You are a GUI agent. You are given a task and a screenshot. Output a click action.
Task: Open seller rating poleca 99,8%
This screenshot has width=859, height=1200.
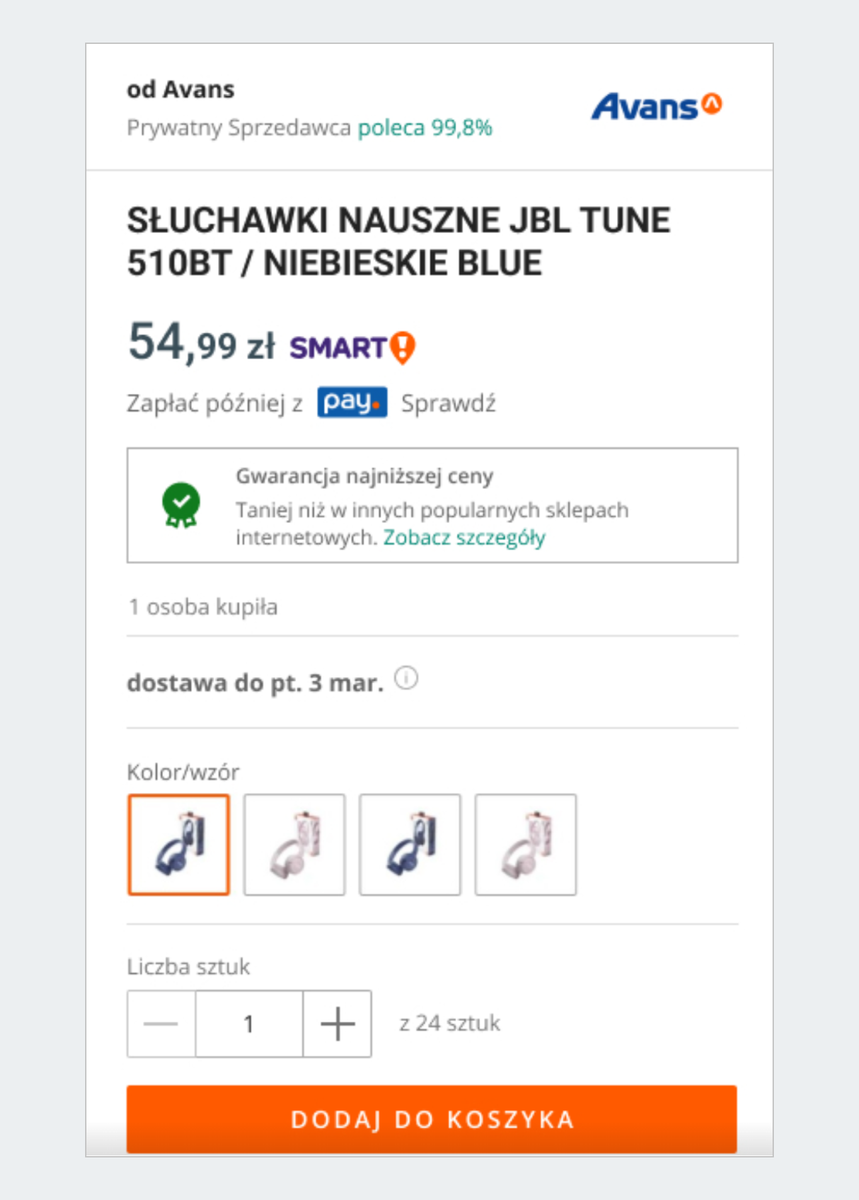(x=426, y=128)
